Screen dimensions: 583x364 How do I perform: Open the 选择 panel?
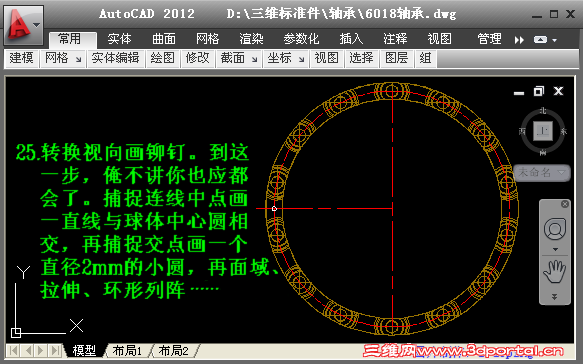[361, 58]
